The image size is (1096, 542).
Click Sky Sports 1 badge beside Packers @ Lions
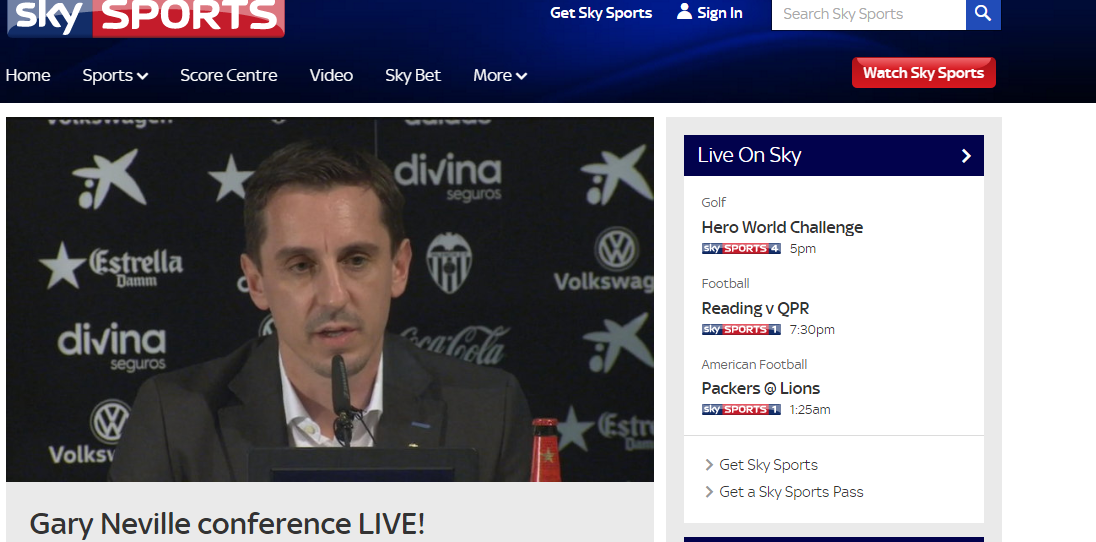click(741, 409)
